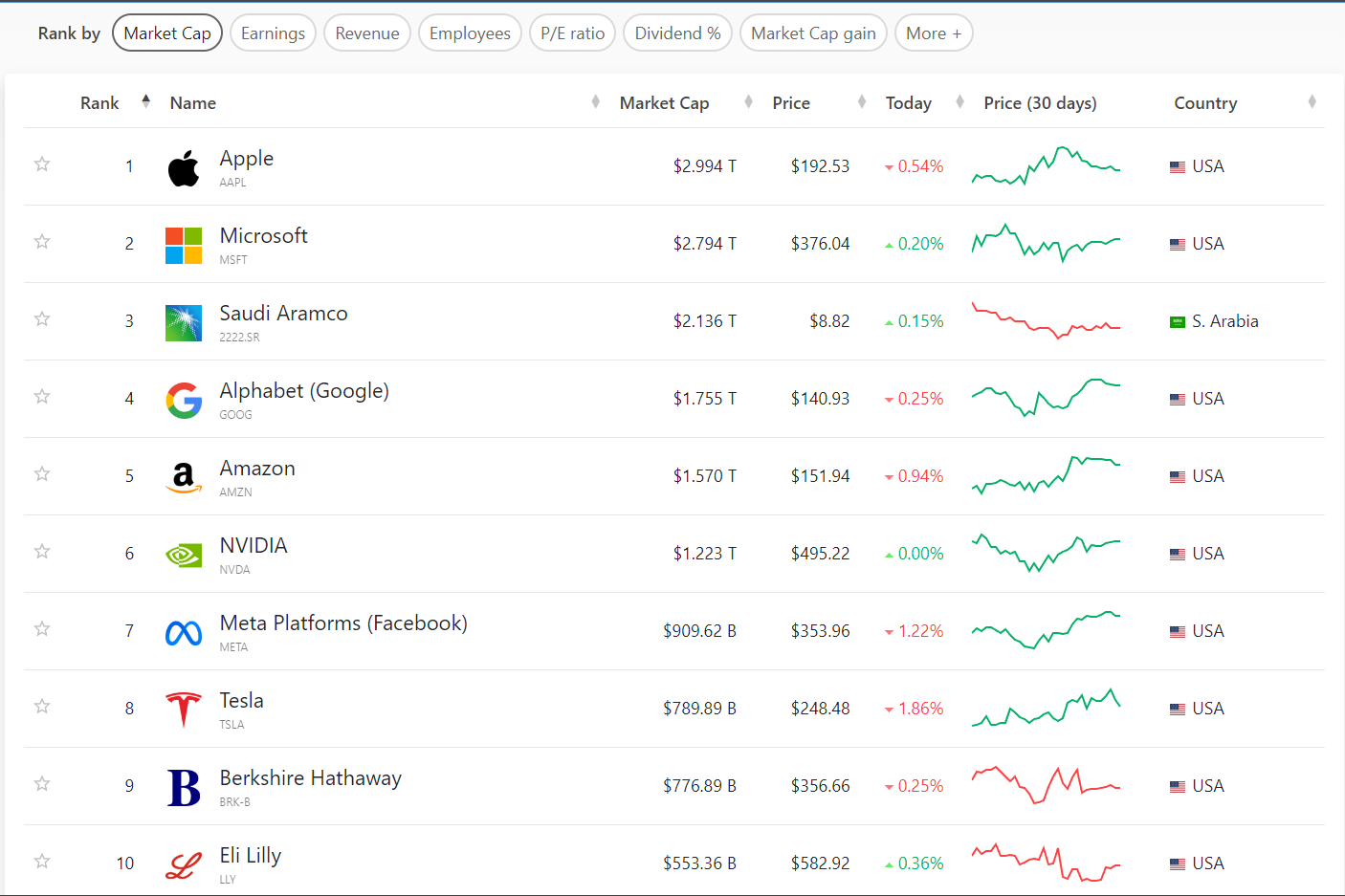
Task: Open the Apple company page link
Action: (247, 159)
